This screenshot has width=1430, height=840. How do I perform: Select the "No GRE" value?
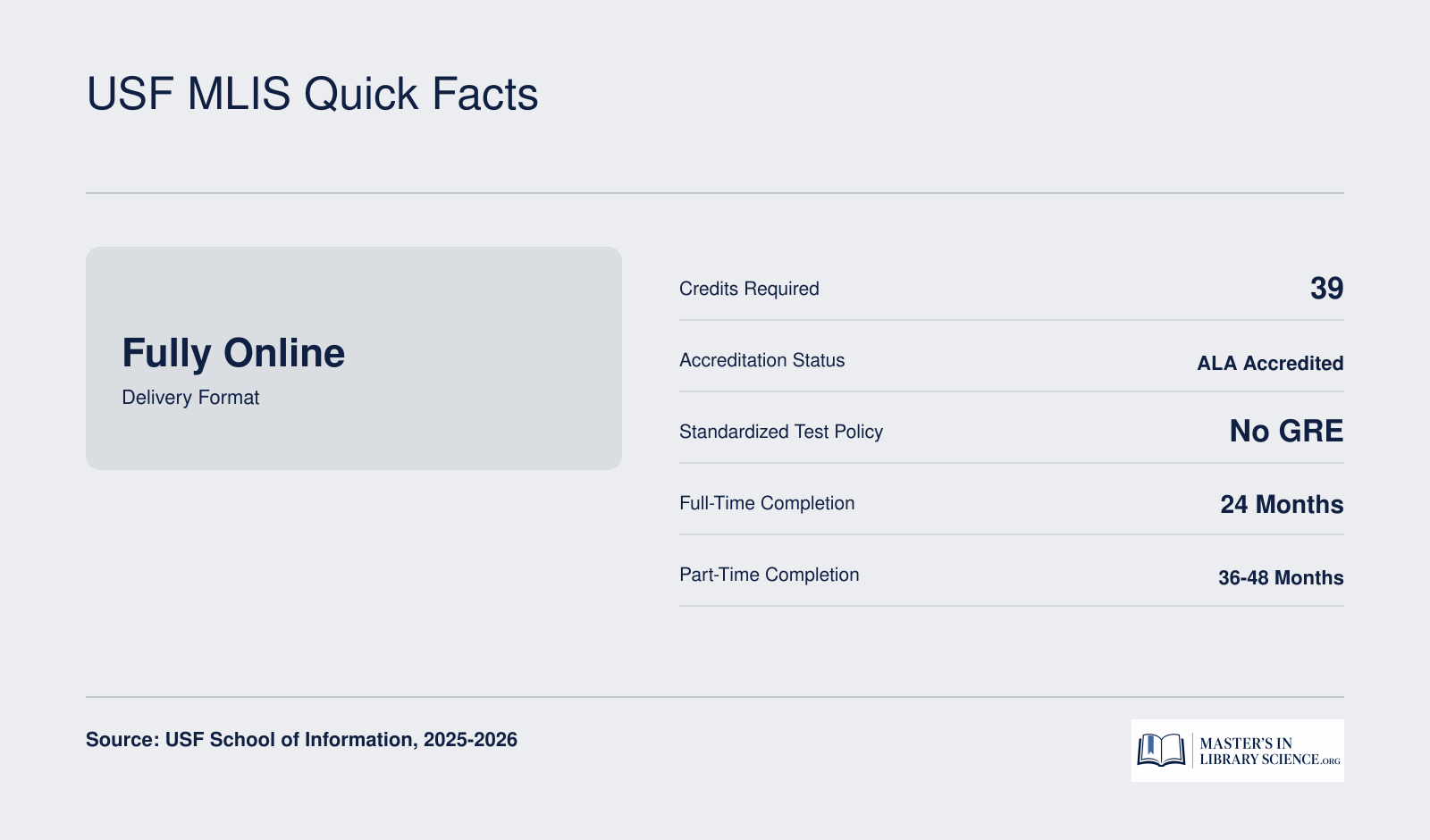(1286, 431)
